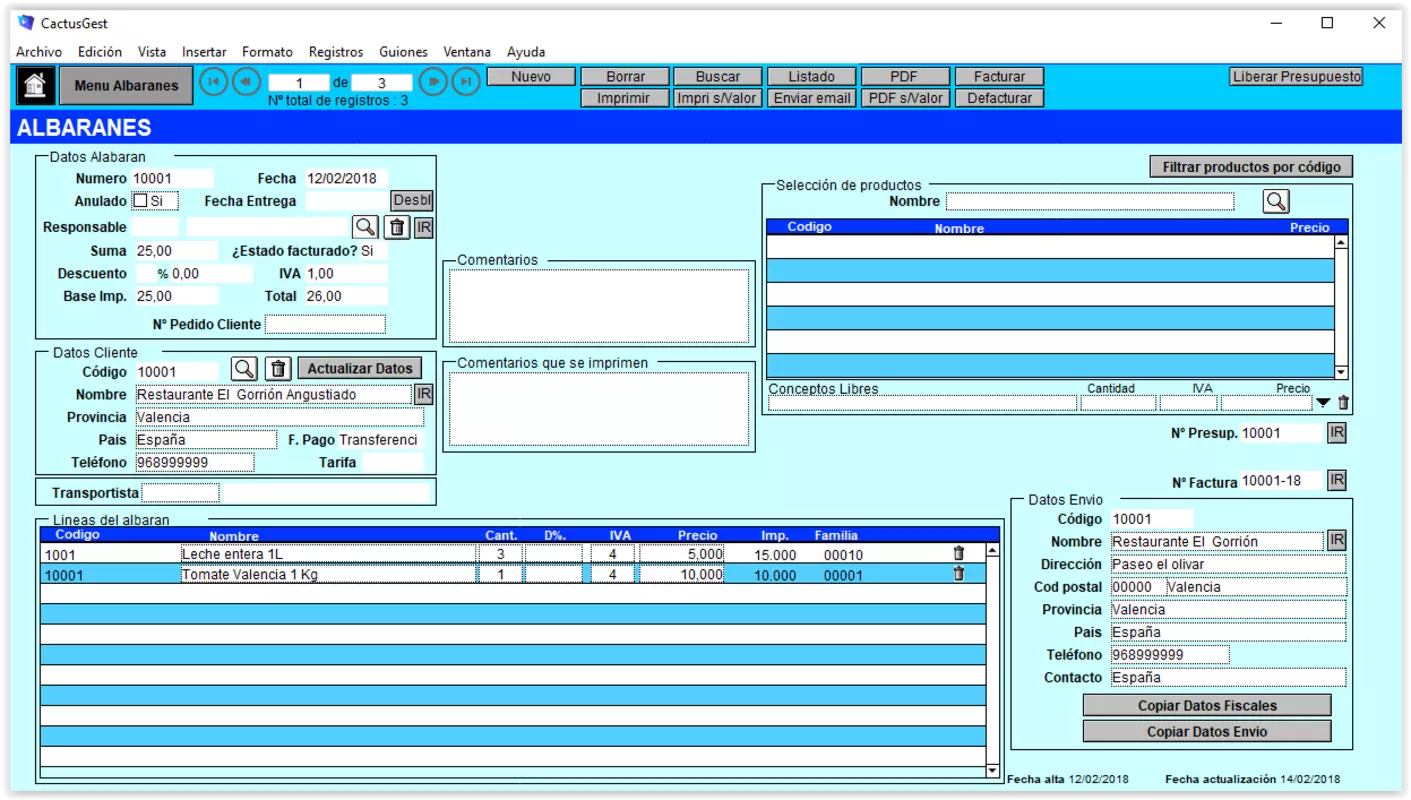Click Lineas del albaran scrollbar down arrow

coord(992,771)
